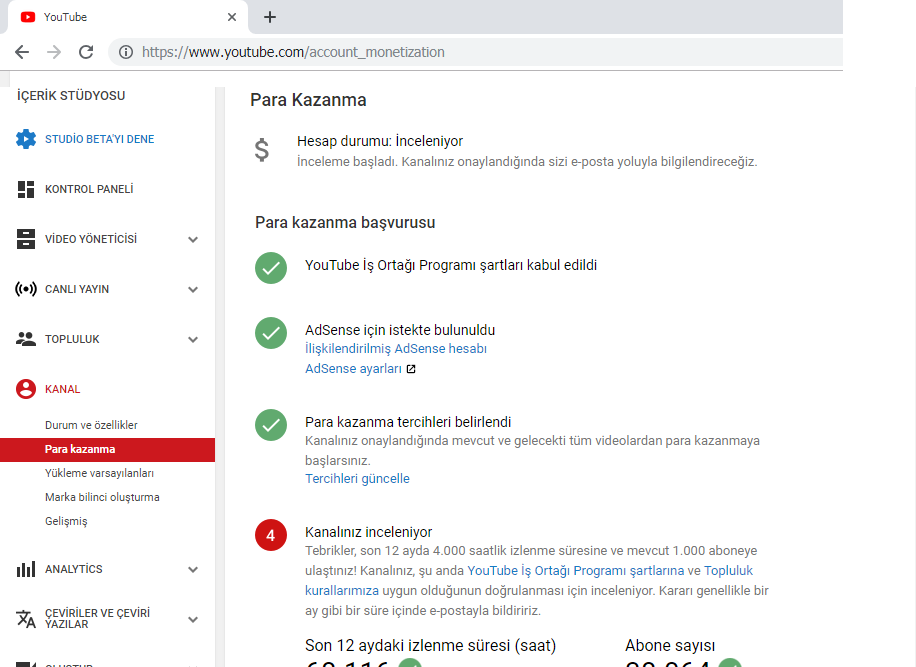Open AdSense ayarları link
This screenshot has height=667, width=916.
pos(353,369)
